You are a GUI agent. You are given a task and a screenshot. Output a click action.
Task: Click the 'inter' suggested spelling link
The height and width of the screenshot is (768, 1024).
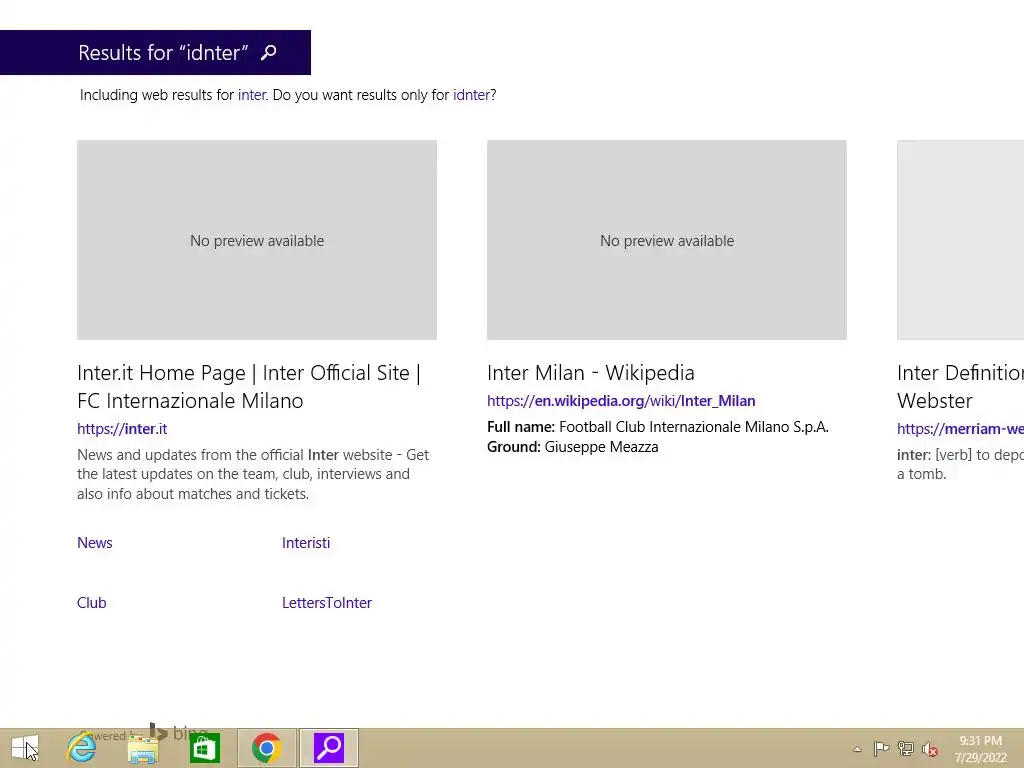point(251,95)
